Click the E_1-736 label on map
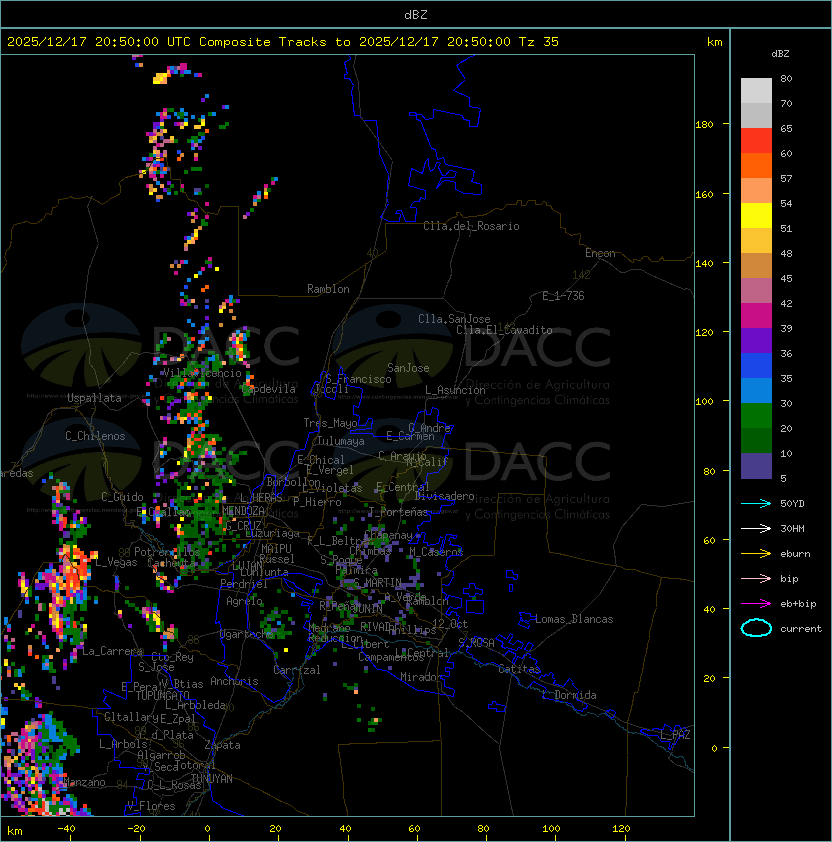Viewport: 832px width, 842px height. 563,296
